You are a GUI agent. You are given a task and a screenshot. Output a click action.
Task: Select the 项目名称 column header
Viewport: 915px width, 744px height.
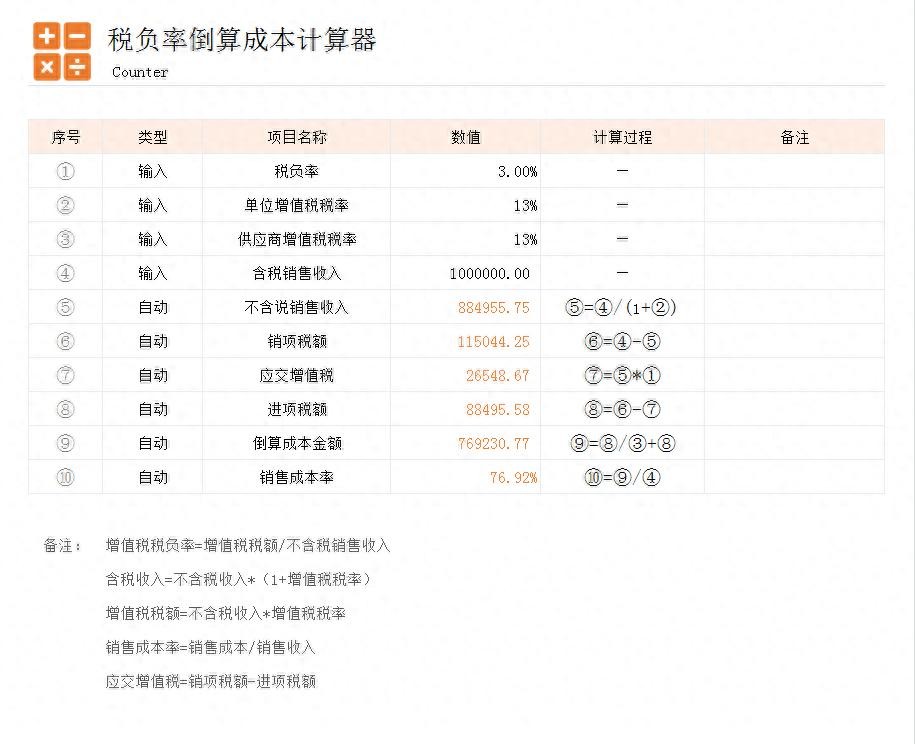pos(296,137)
